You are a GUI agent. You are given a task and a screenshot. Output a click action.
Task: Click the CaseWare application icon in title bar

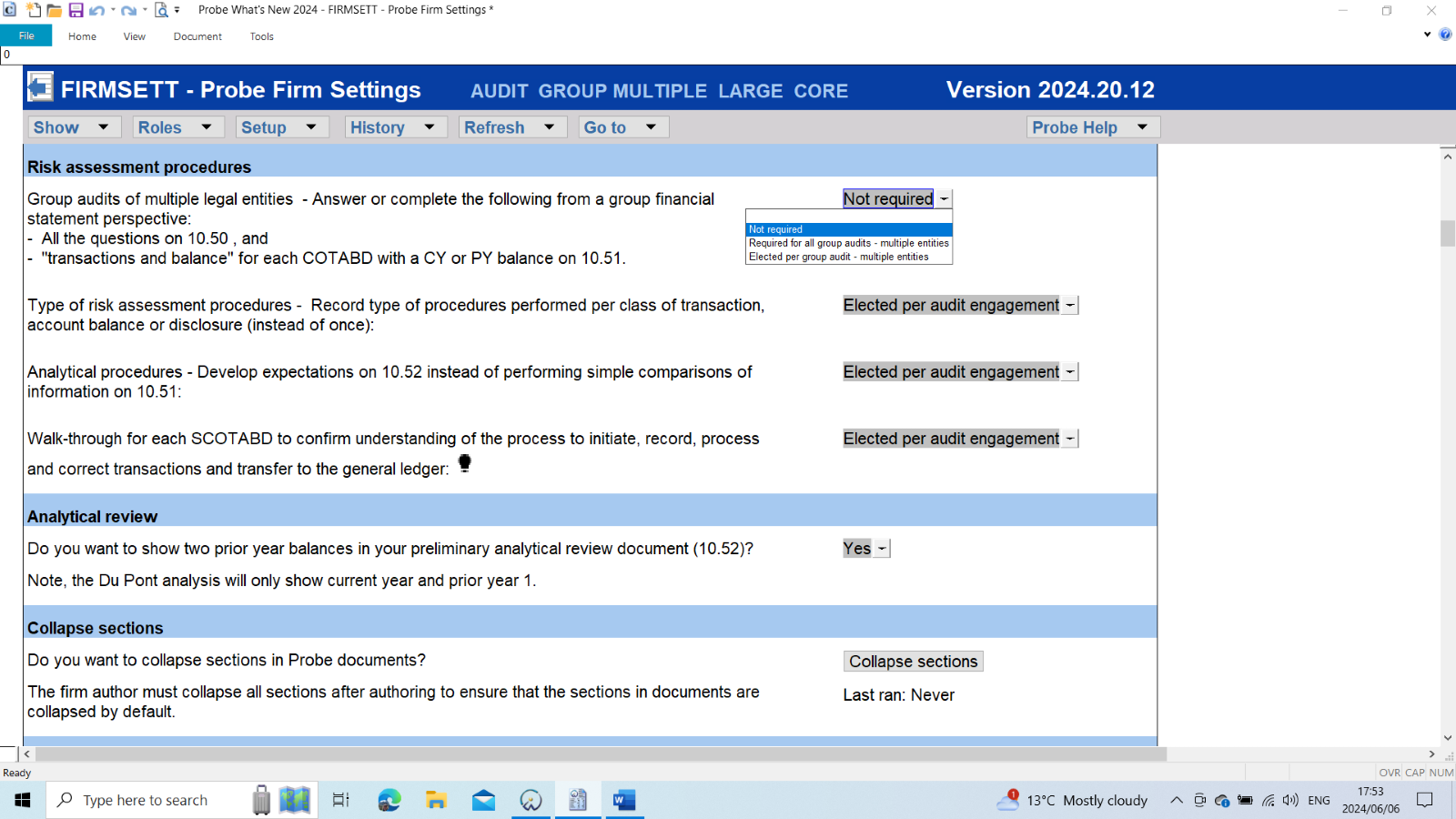(9, 10)
